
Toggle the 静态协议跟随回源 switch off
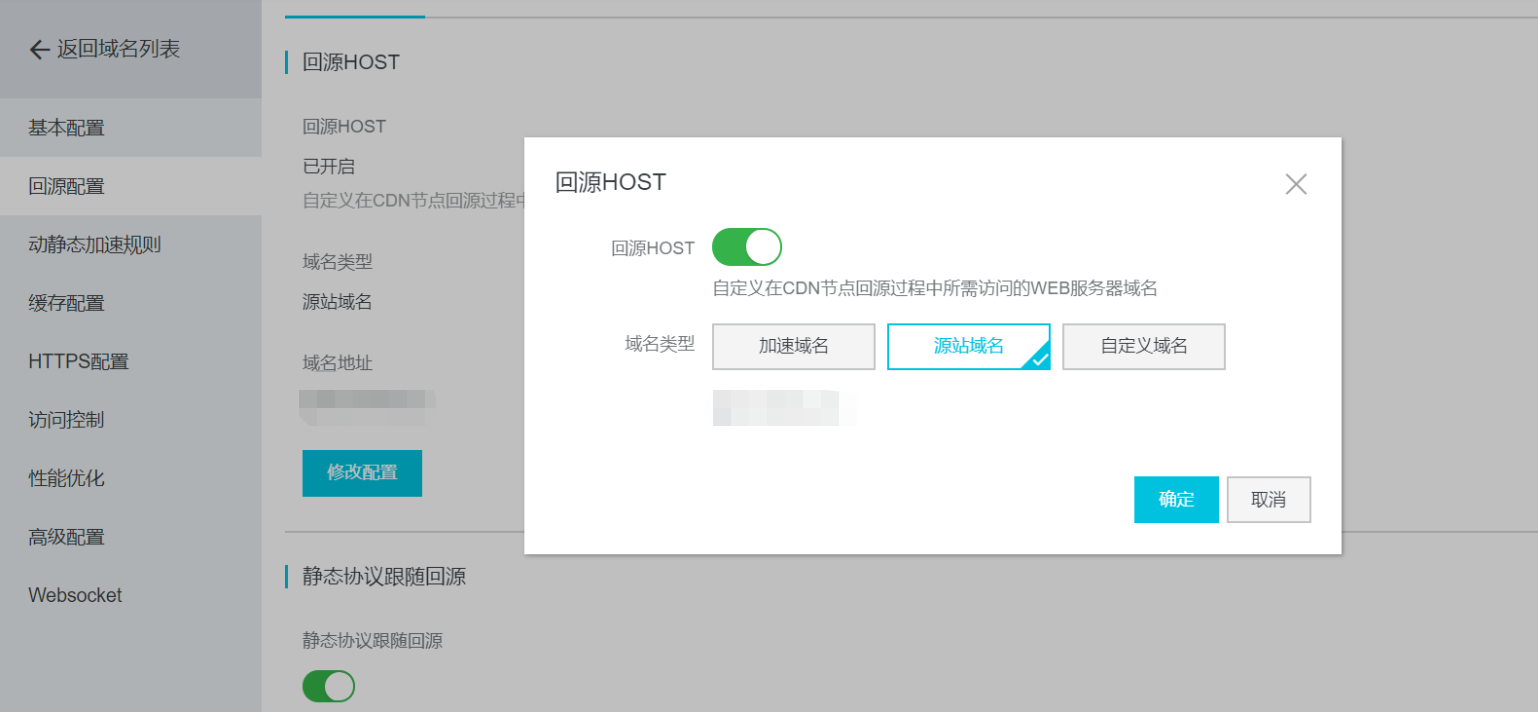(328, 686)
